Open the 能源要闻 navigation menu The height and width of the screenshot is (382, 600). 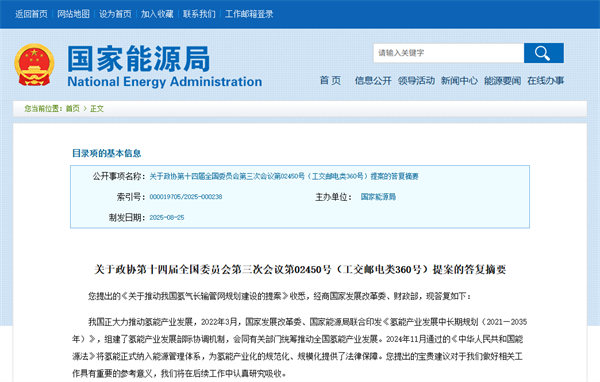[x=502, y=80]
